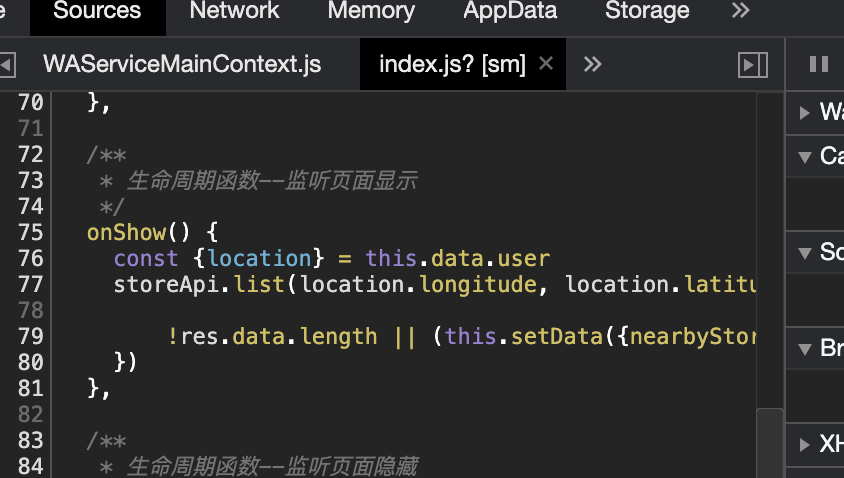Switch to the Network panel tab
Screen dimensions: 844x478
coord(235,12)
